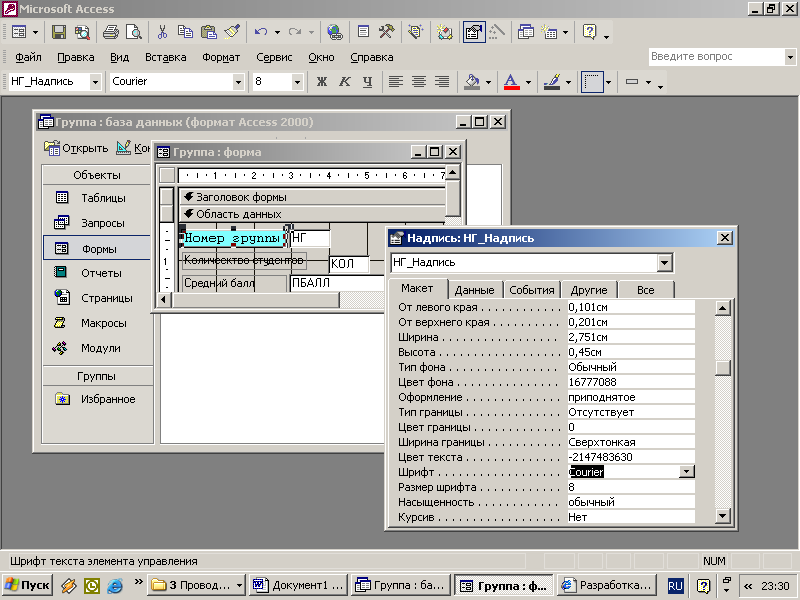Image resolution: width=800 pixels, height=600 pixels.
Task: Click the Format Painter brush icon
Action: tap(232, 33)
